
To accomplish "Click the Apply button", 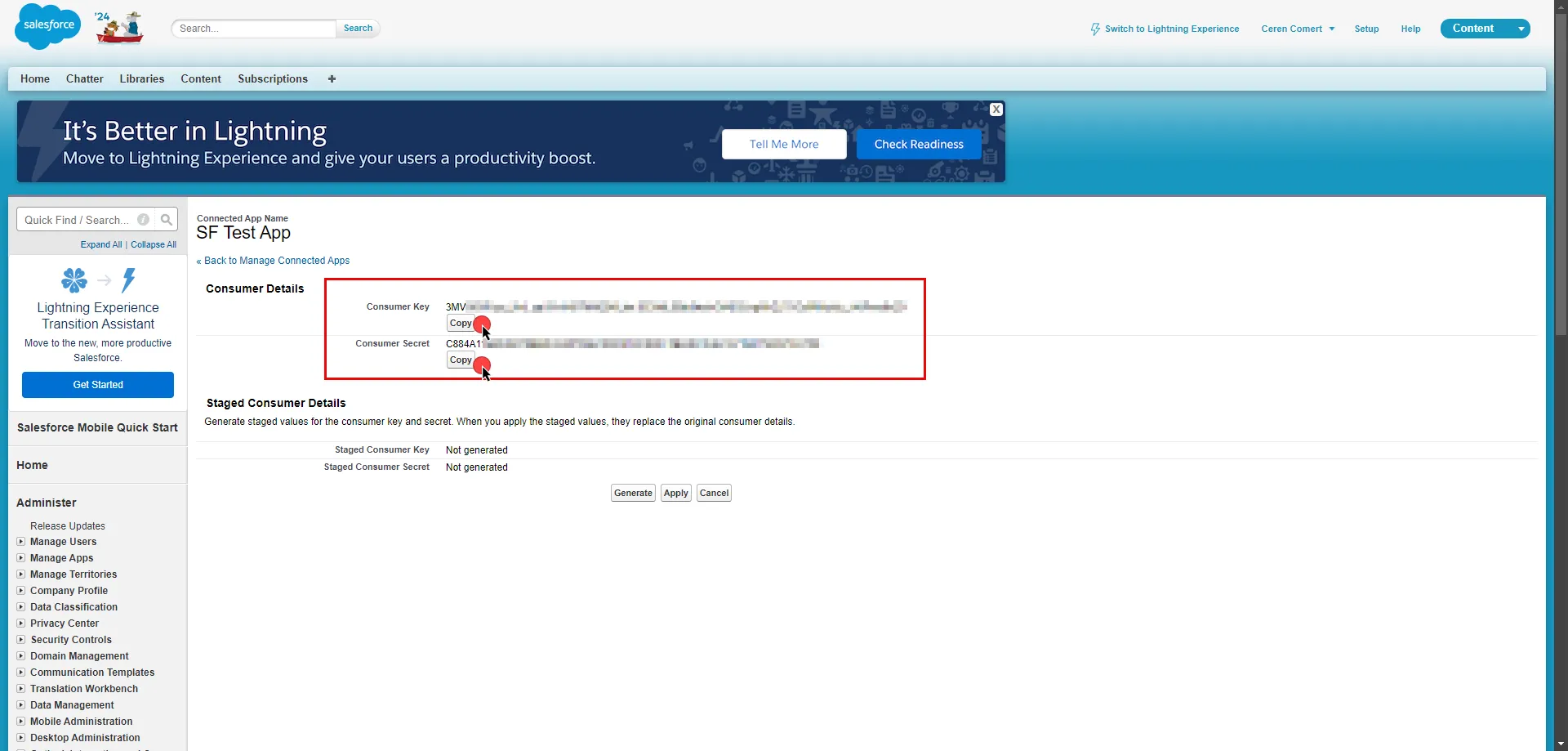I will [676, 493].
